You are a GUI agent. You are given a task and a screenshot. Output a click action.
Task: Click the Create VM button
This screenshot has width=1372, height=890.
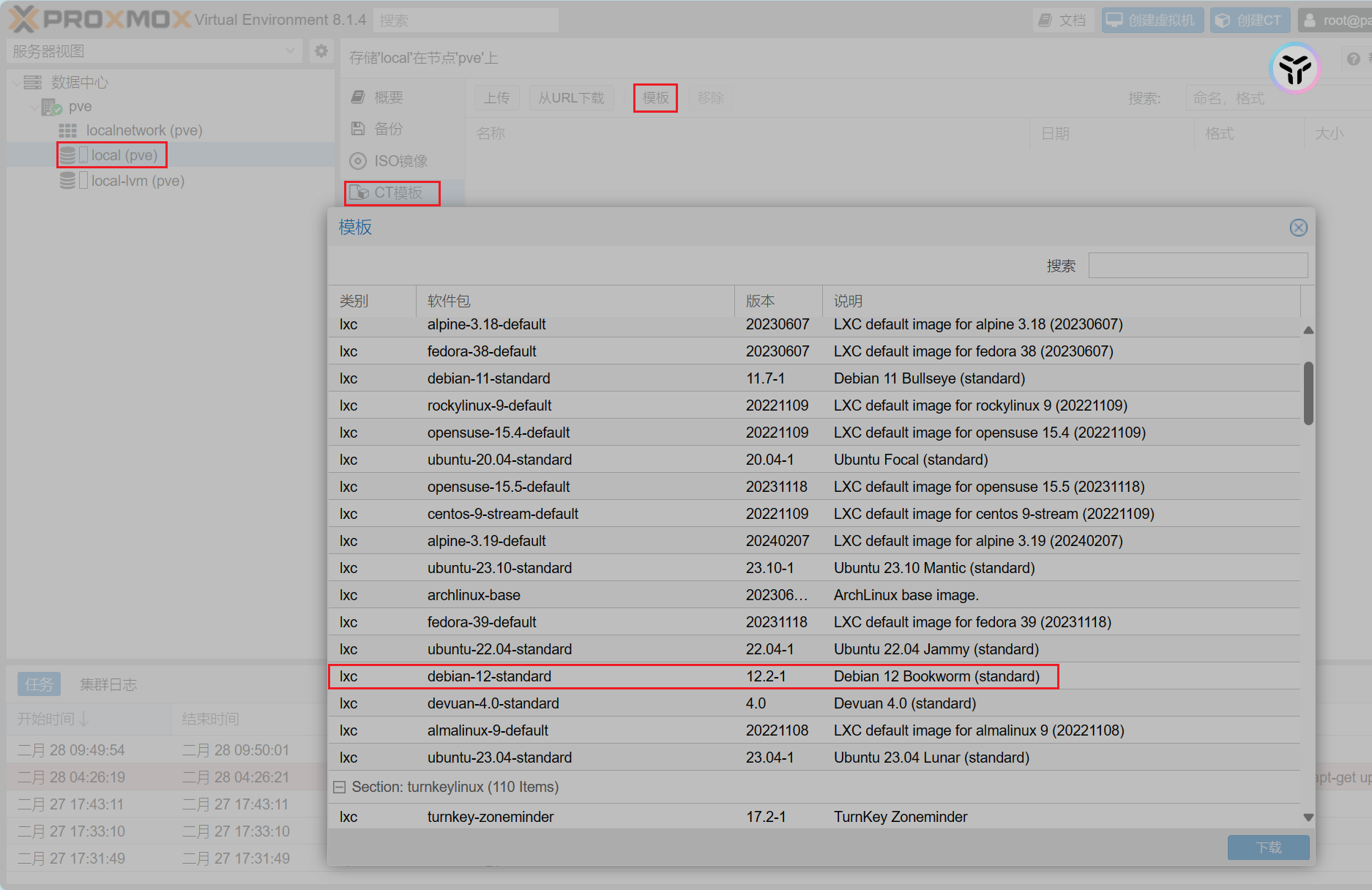click(1152, 20)
